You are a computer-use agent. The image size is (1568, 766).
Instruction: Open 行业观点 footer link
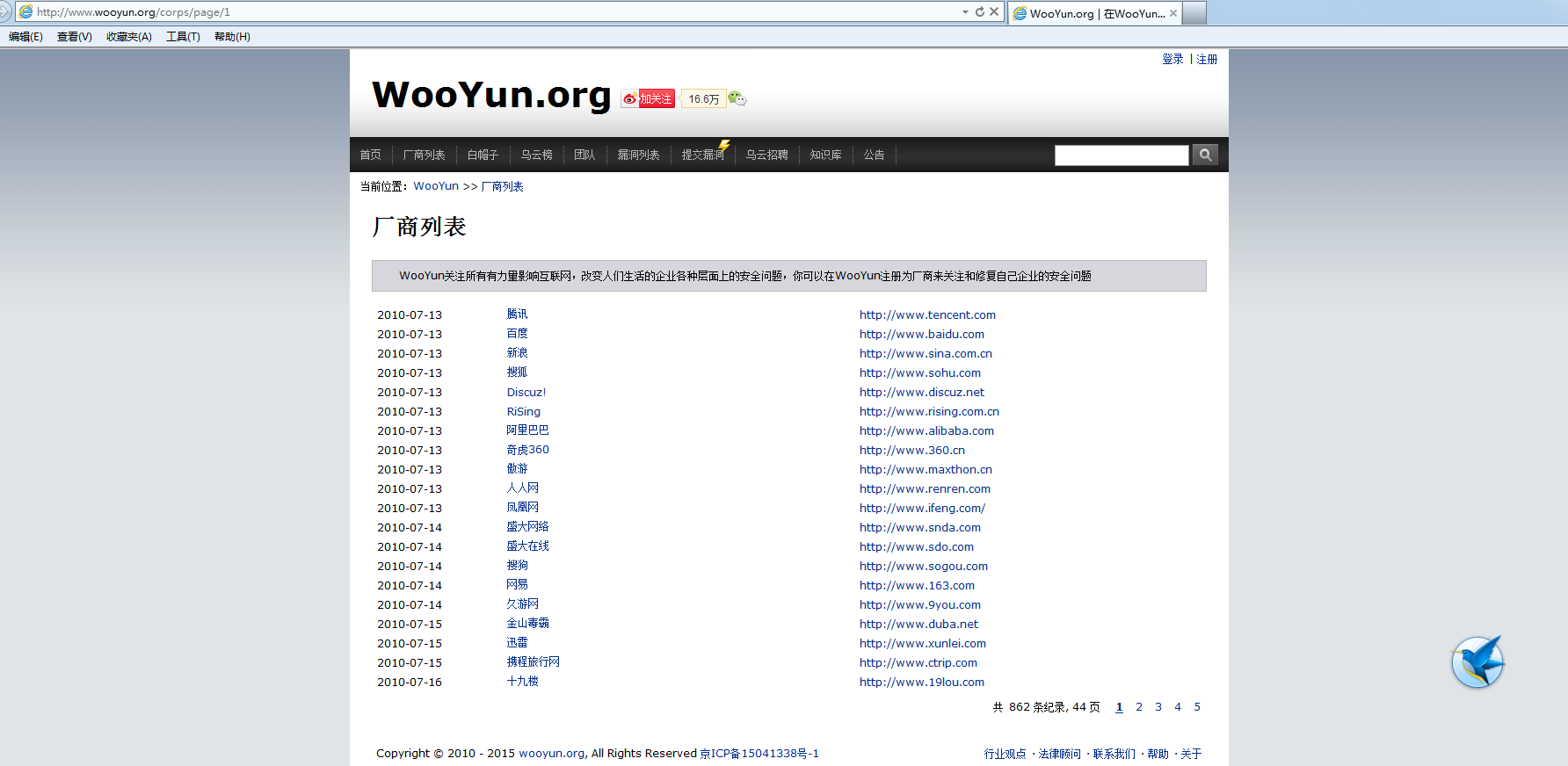[1005, 754]
